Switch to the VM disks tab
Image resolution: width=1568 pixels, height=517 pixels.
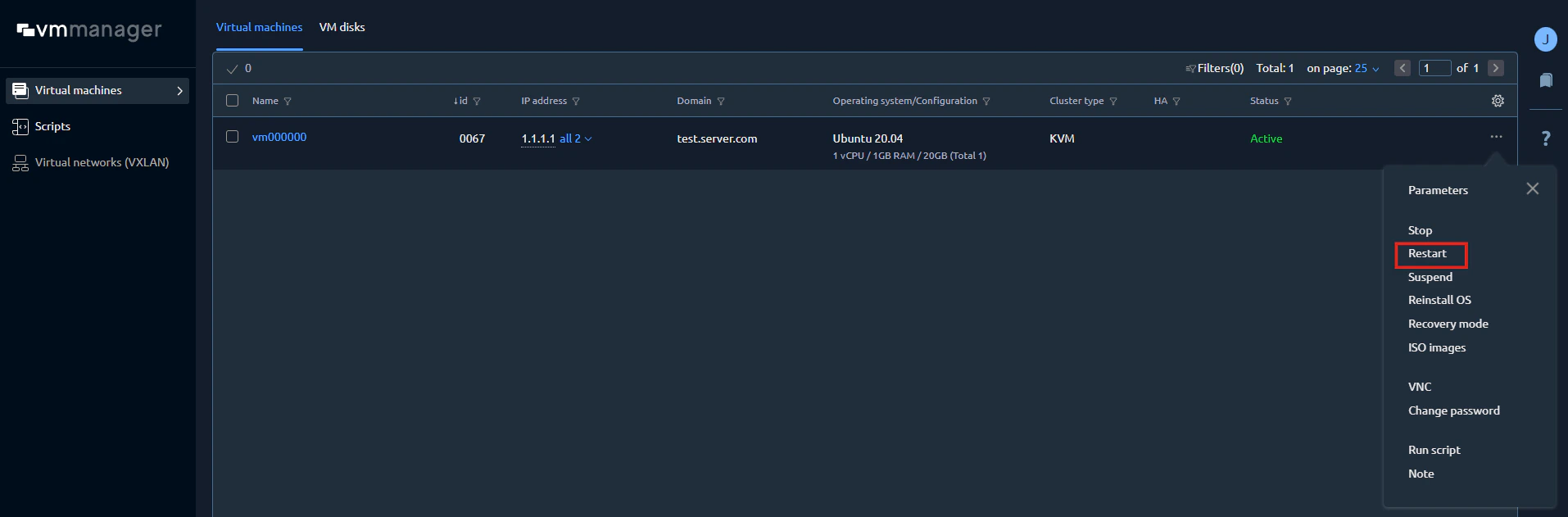pos(342,27)
